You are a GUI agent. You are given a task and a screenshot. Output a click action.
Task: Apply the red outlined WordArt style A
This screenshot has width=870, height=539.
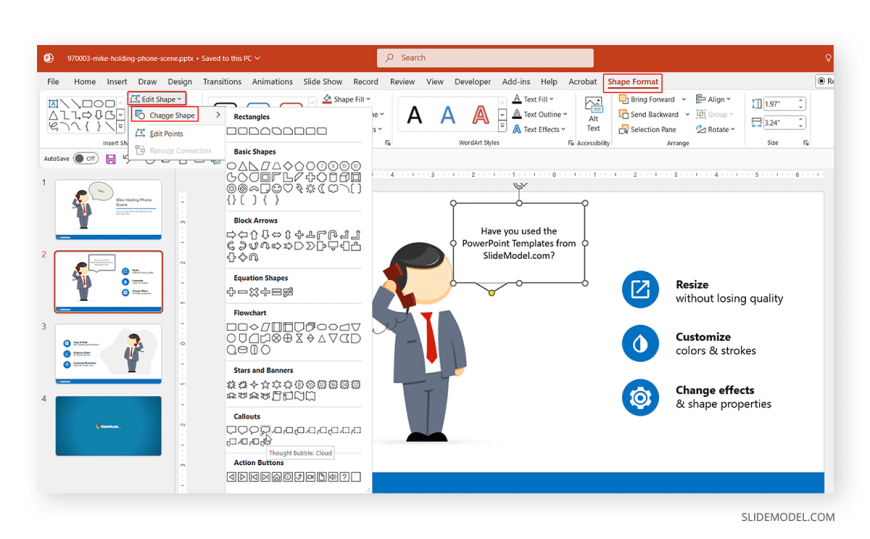480,115
